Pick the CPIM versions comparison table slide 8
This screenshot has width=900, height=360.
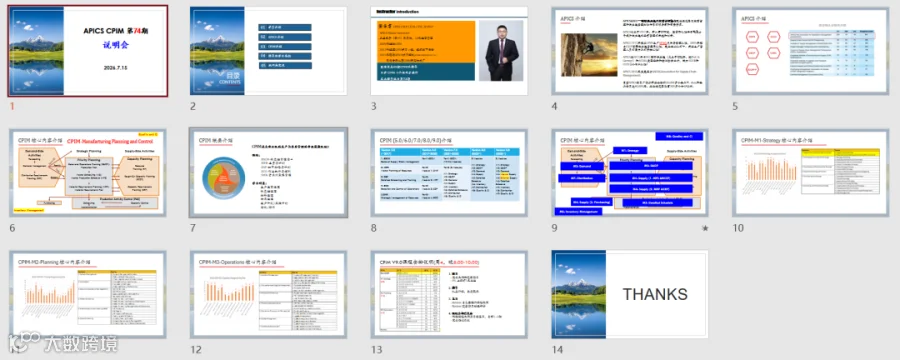click(x=449, y=172)
